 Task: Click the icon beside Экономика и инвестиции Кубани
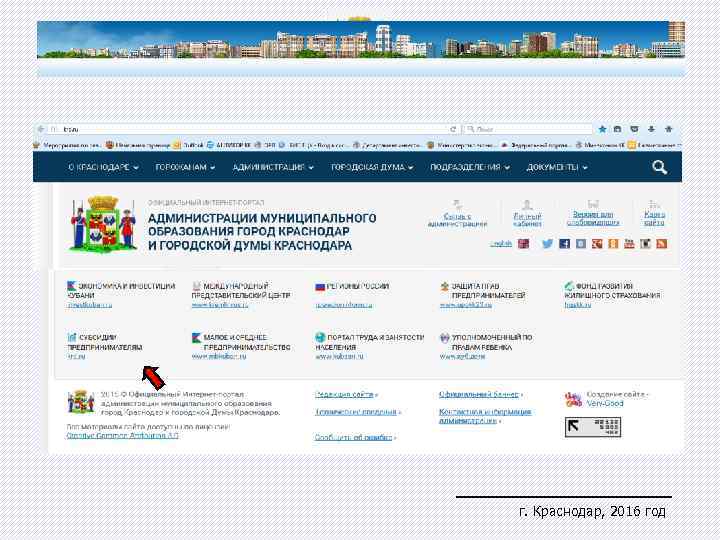(x=72, y=286)
